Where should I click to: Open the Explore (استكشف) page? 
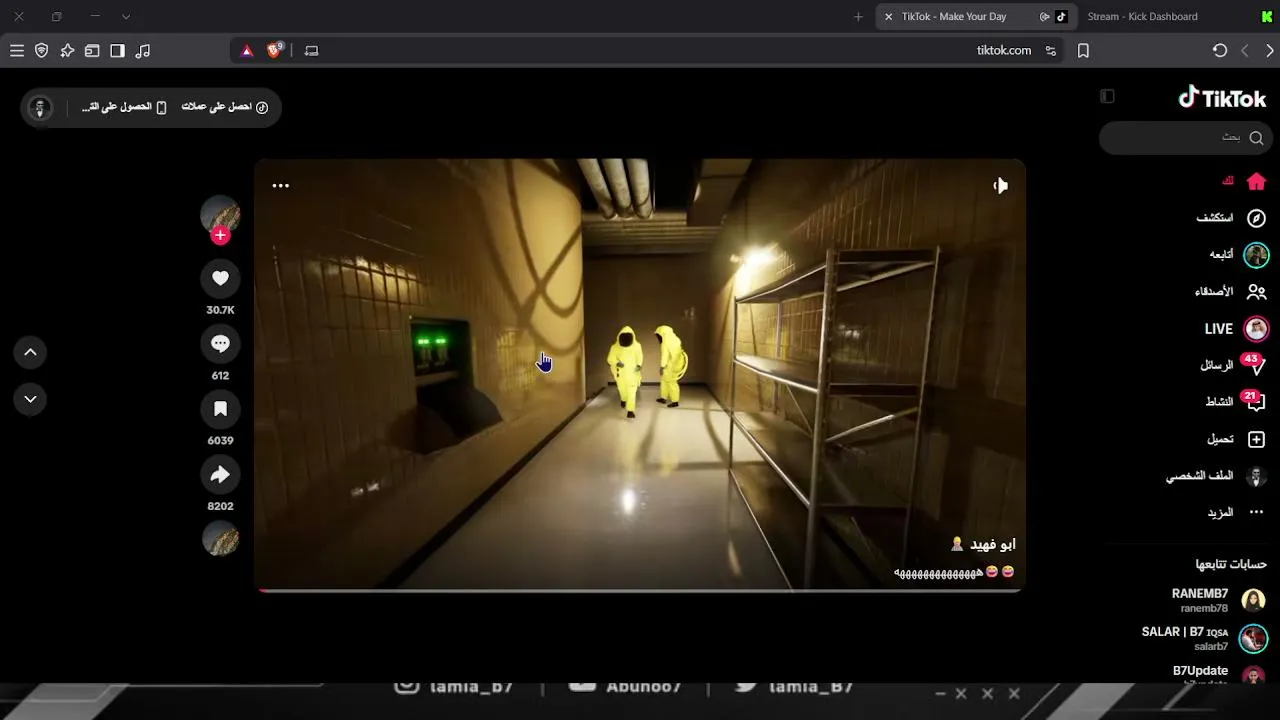[1231, 218]
